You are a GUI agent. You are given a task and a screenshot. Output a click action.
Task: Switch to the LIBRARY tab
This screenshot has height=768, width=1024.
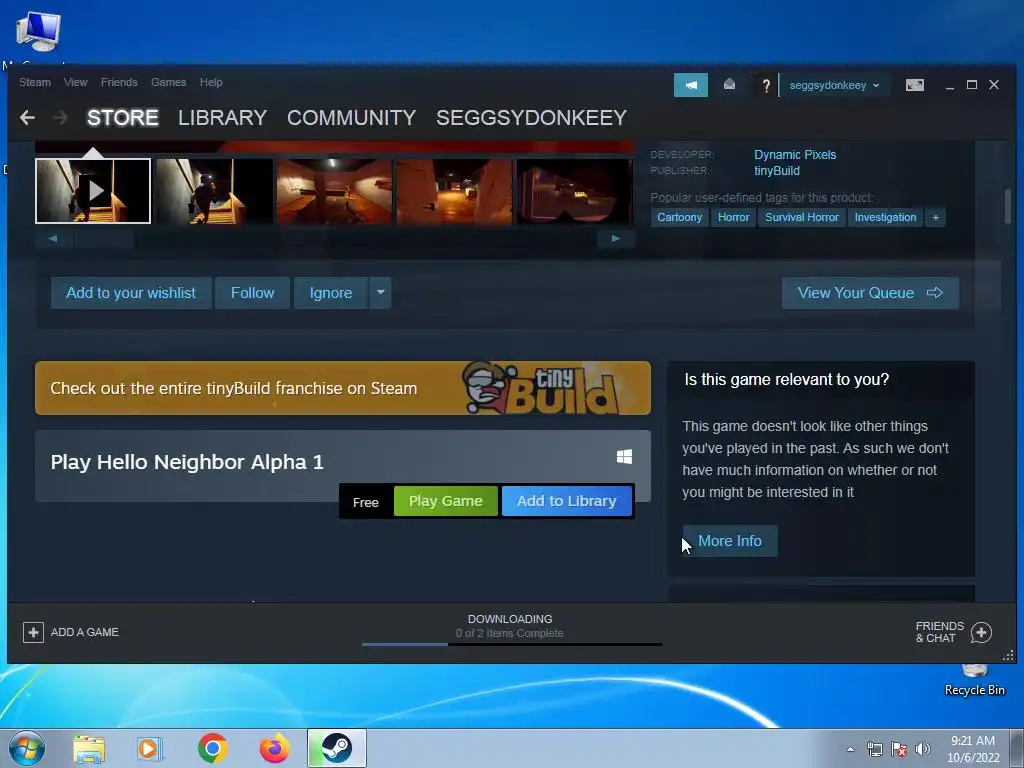[x=222, y=118]
